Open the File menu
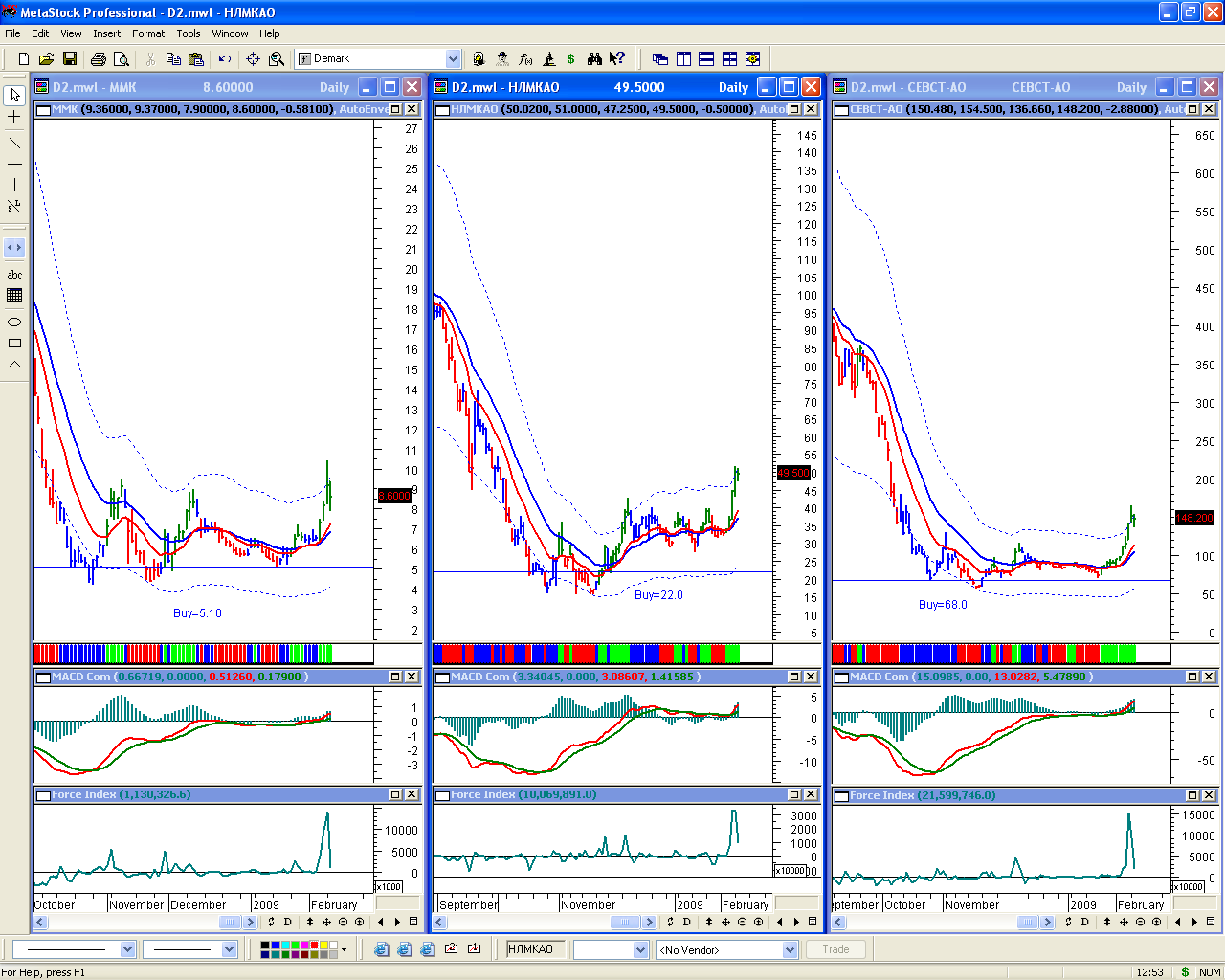 (12, 33)
